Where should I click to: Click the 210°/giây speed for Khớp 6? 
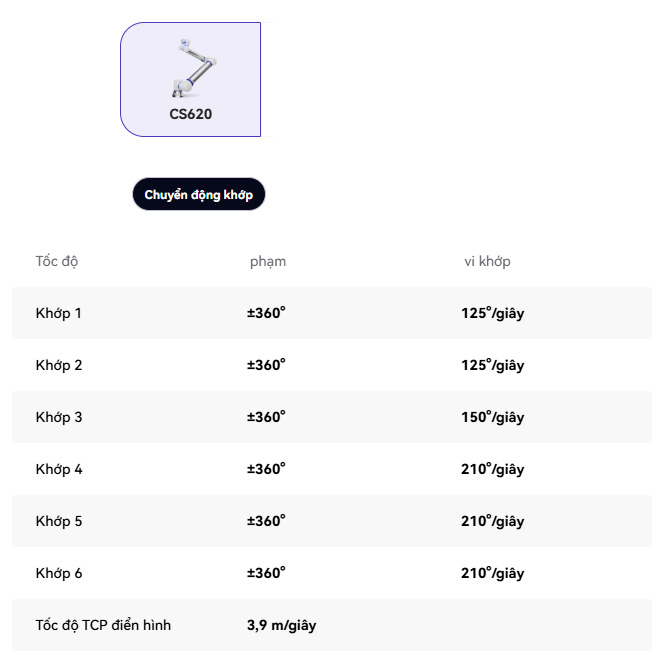(492, 573)
